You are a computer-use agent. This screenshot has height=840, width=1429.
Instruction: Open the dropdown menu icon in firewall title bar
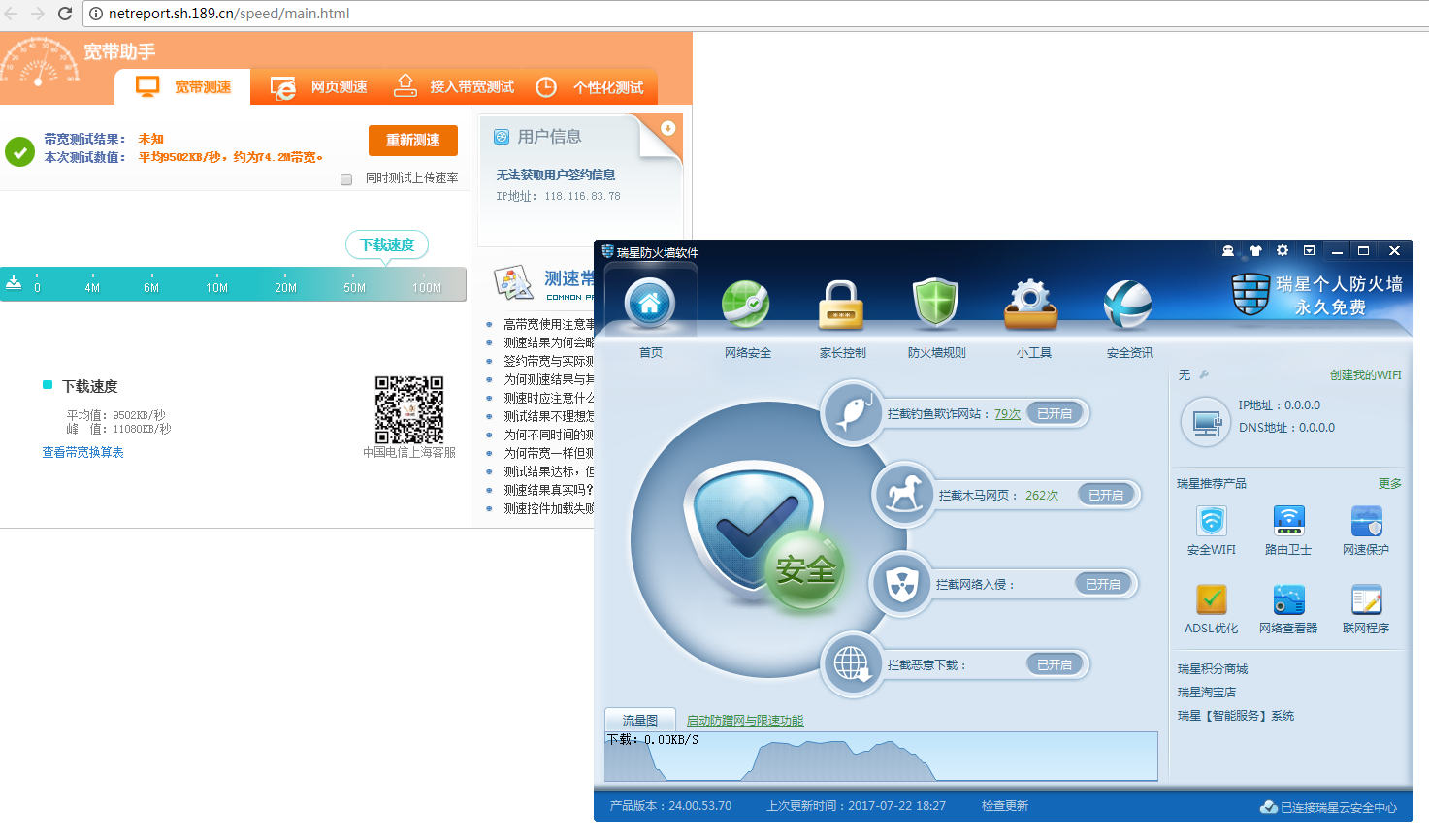1309,250
